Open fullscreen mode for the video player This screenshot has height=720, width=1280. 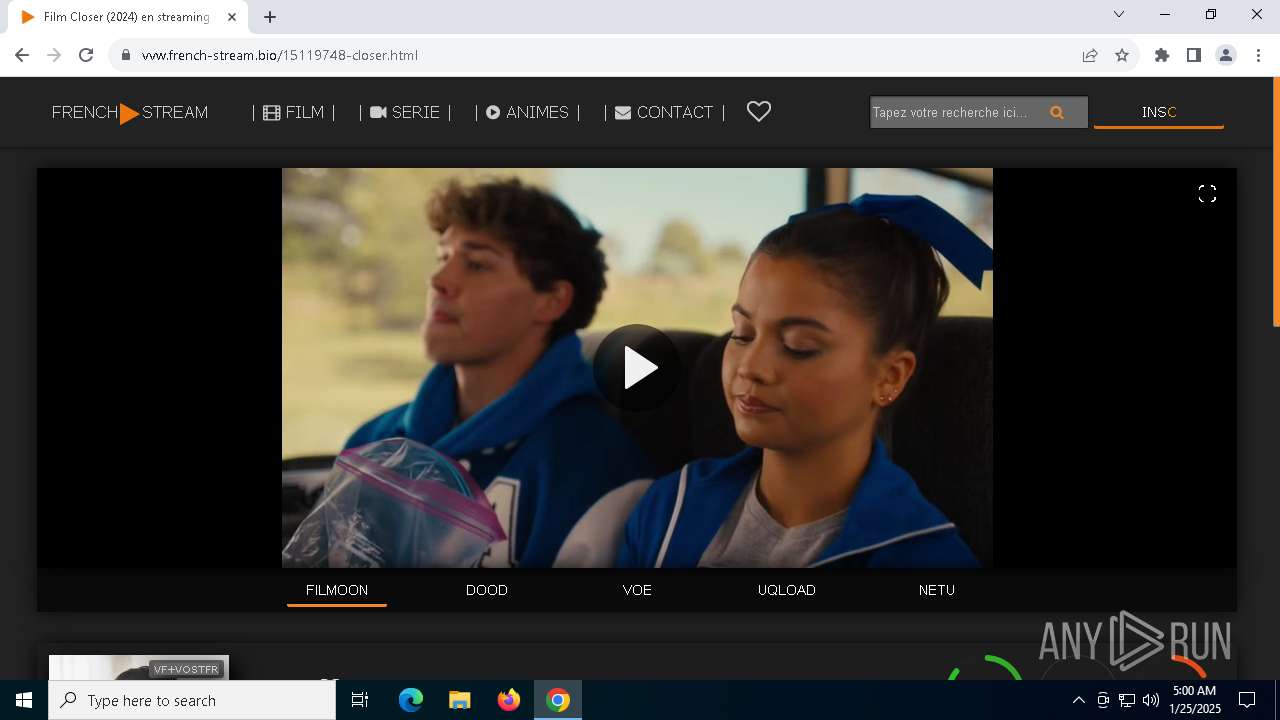pos(1207,194)
